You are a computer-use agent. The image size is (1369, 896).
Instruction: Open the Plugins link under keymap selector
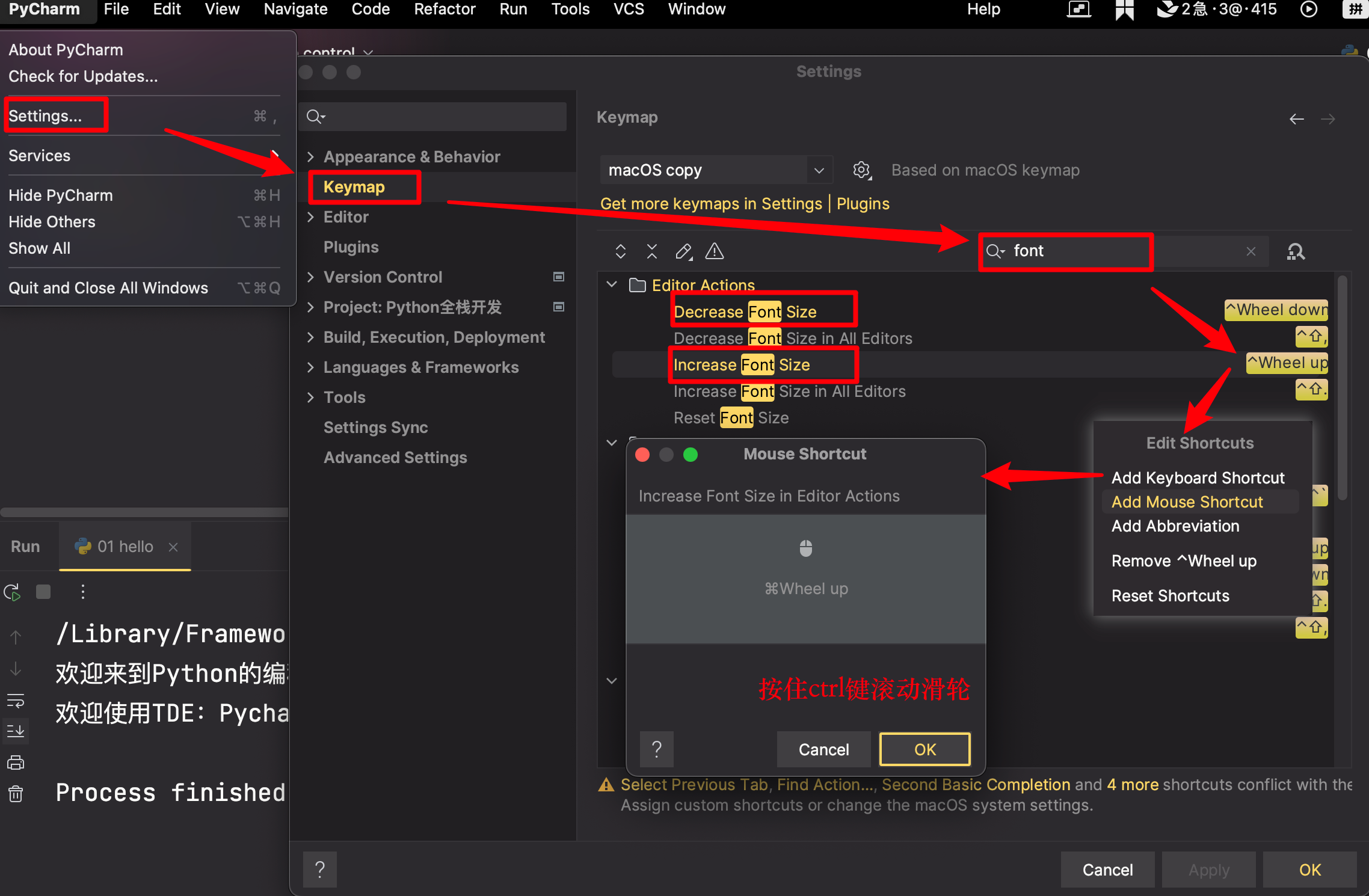863,204
